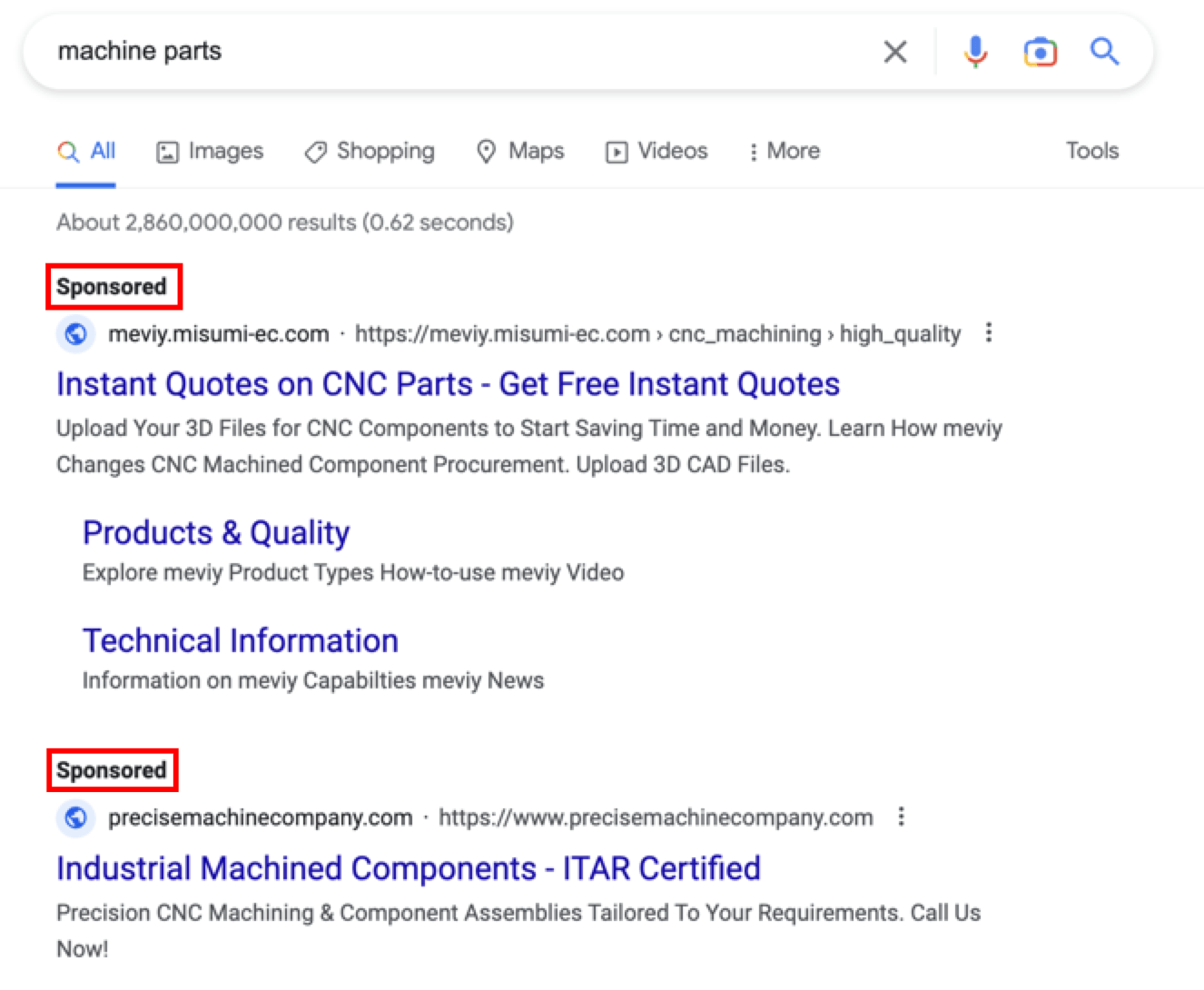The width and height of the screenshot is (1204, 990).
Task: Click the Sponsored label above the meviy ad
Action: [x=112, y=287]
